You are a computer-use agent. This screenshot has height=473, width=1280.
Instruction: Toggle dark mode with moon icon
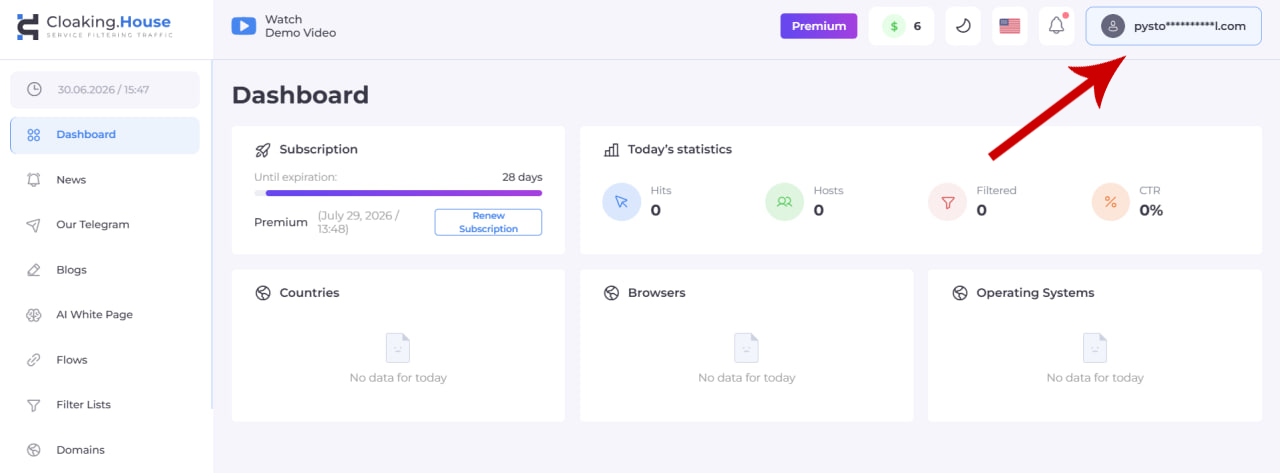[x=963, y=26]
